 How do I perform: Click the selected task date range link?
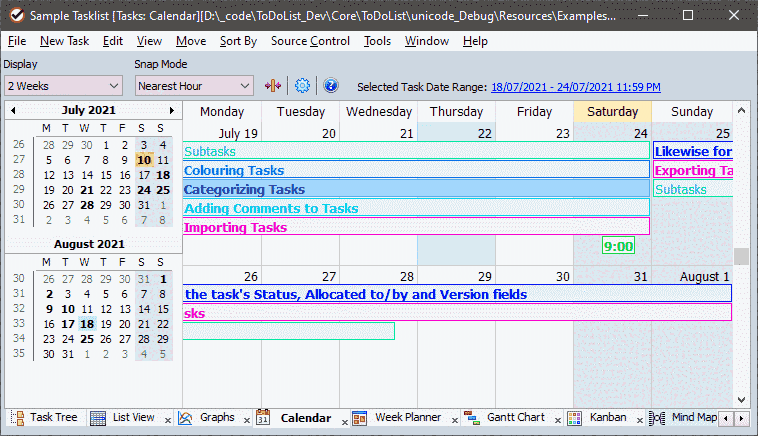coord(576,87)
